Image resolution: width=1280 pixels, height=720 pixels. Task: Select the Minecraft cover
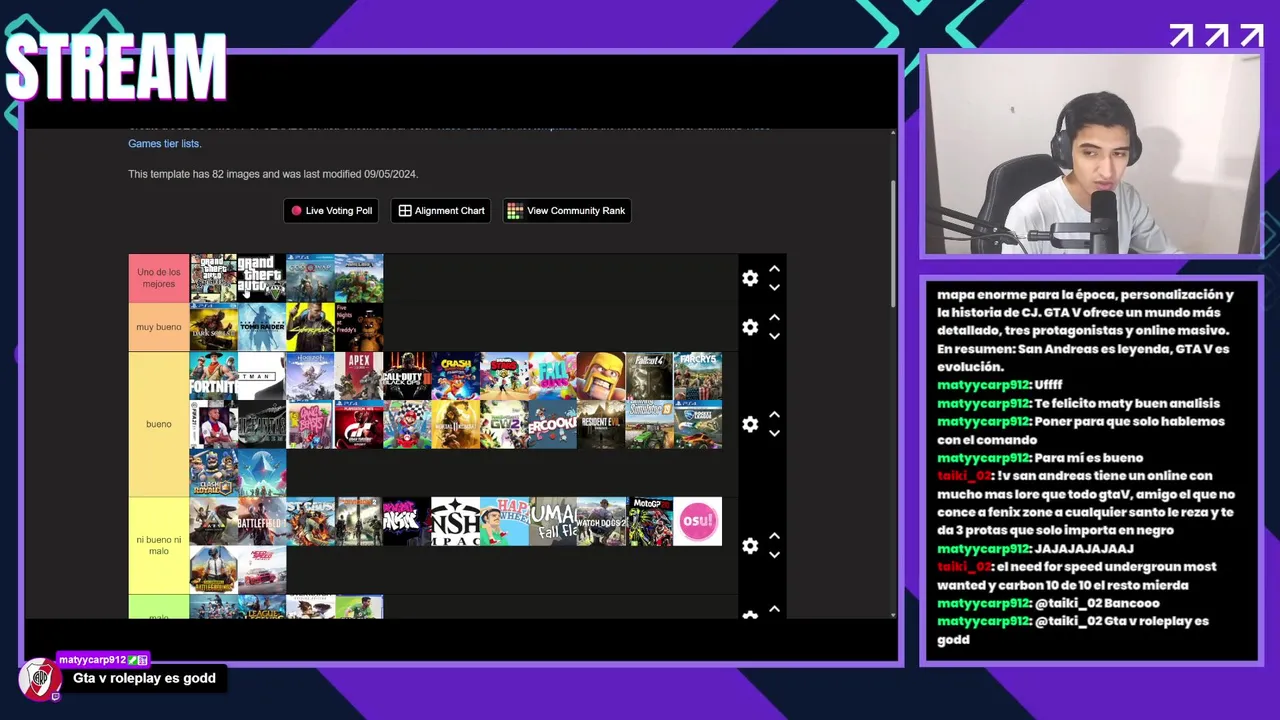click(x=359, y=278)
